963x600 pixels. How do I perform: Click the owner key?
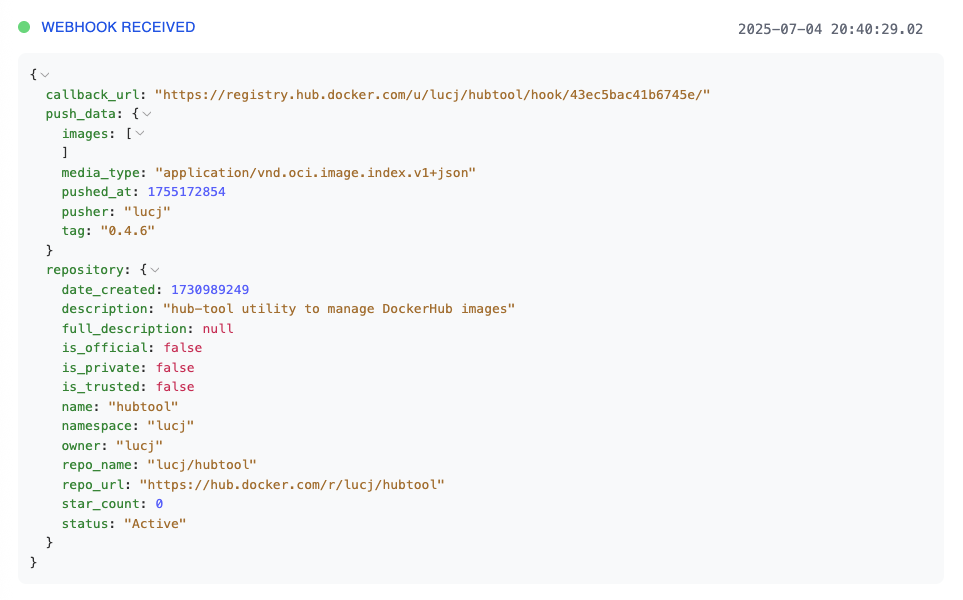[80, 446]
